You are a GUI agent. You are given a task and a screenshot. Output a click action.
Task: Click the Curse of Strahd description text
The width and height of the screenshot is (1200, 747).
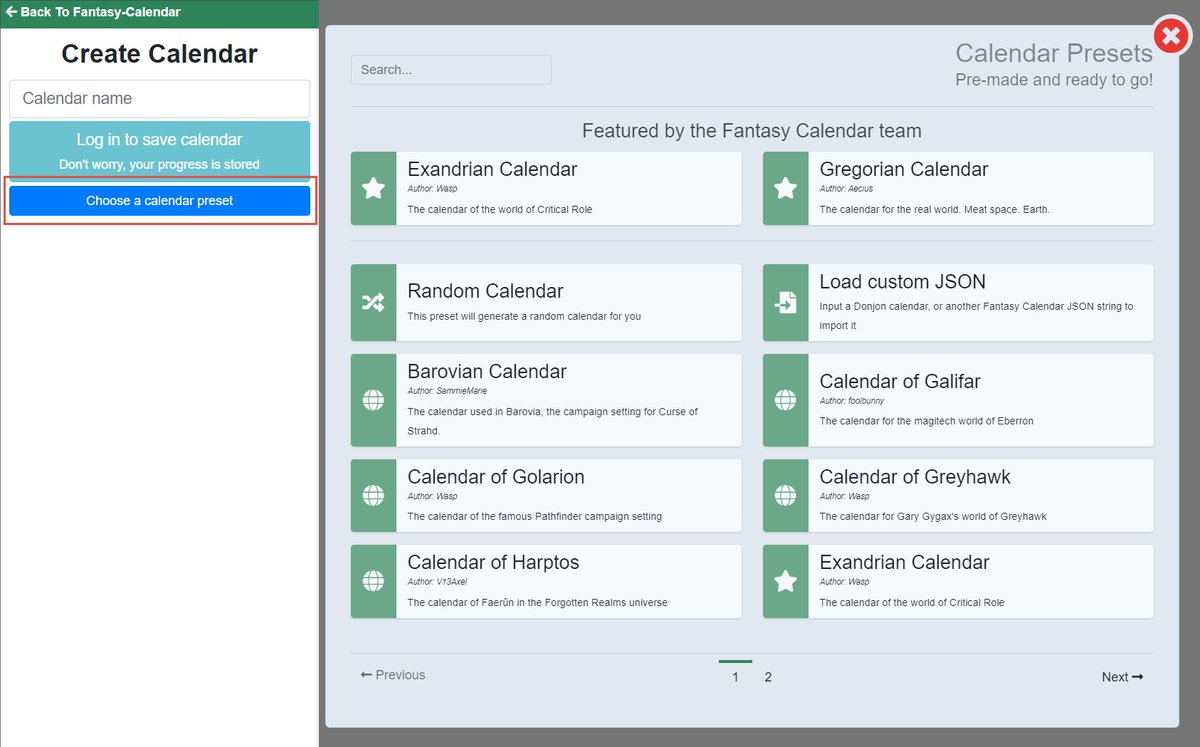point(553,421)
